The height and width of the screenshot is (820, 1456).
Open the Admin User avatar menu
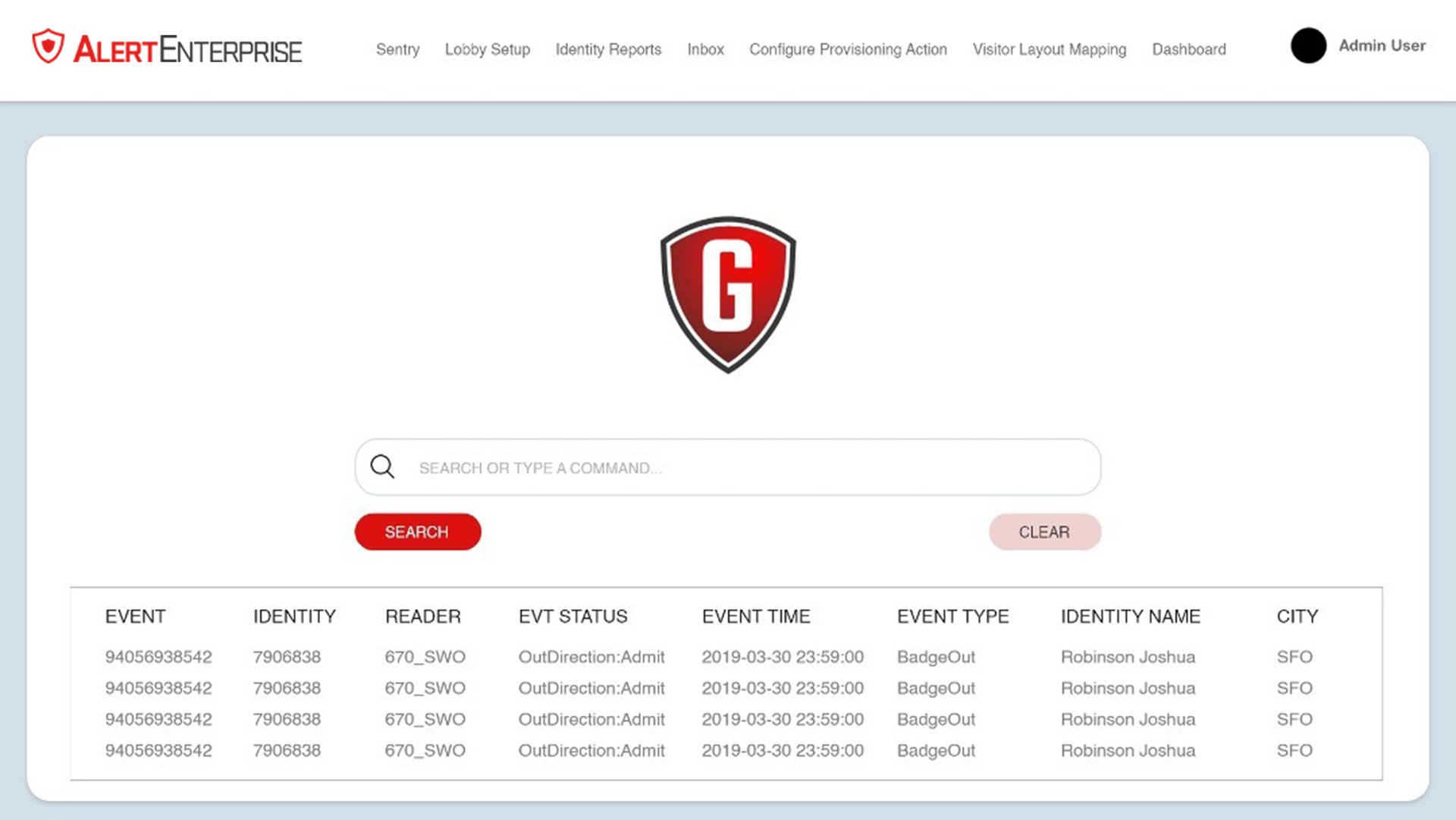1307,46
